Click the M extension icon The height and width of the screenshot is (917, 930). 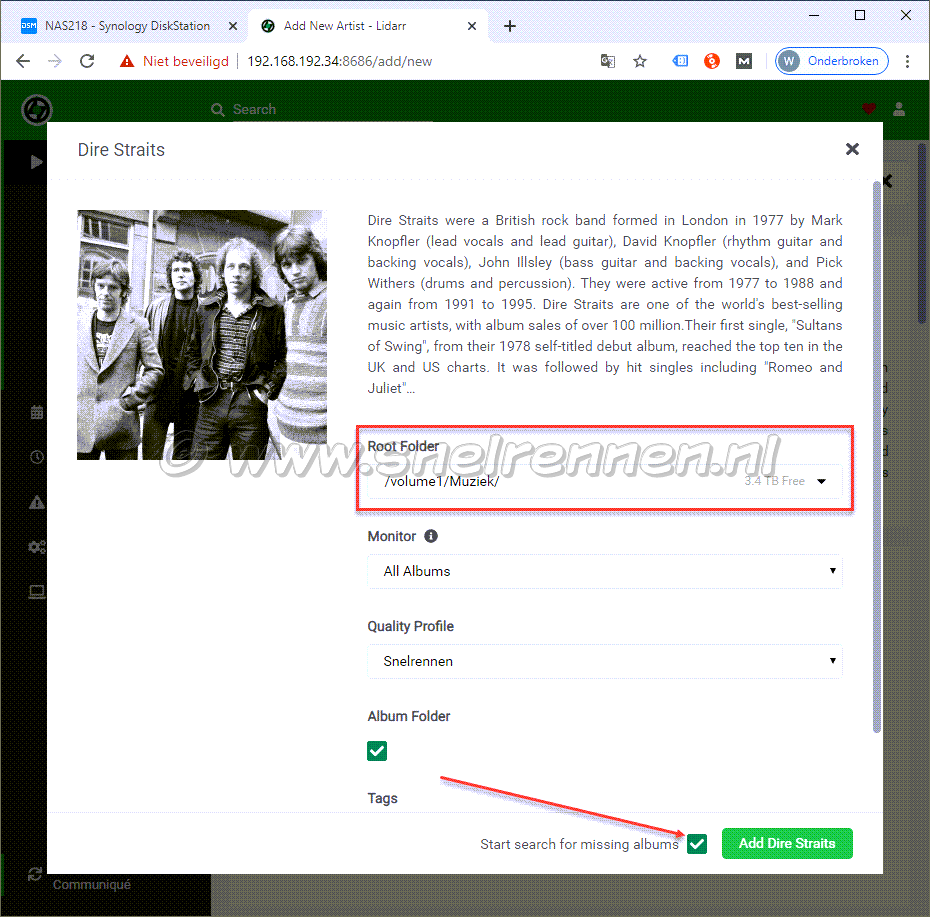click(x=744, y=61)
